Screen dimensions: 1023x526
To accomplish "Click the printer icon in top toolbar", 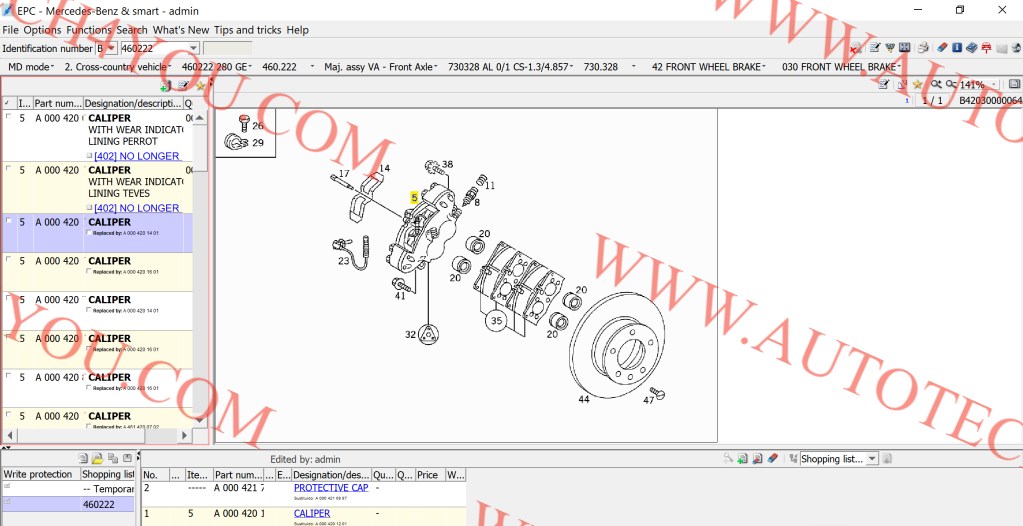I will tap(923, 48).
